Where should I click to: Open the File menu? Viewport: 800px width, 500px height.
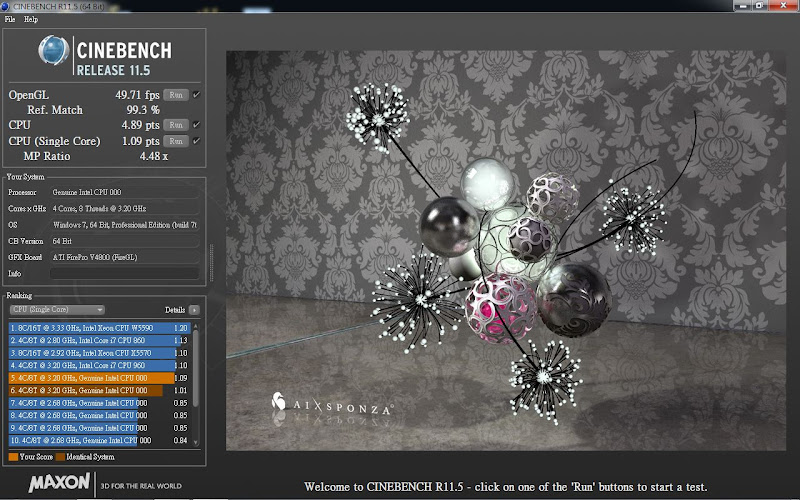(x=10, y=19)
